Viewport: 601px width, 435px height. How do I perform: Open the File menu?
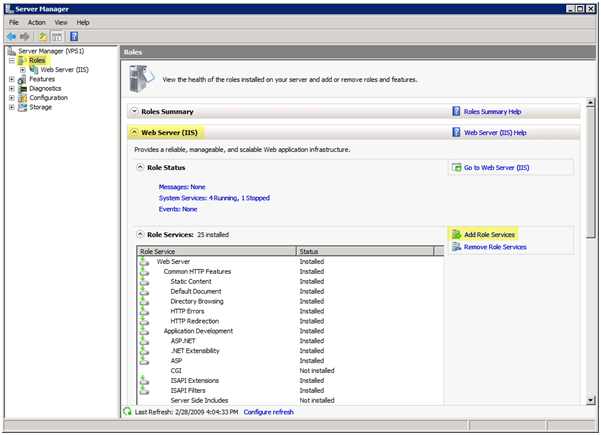[x=14, y=22]
